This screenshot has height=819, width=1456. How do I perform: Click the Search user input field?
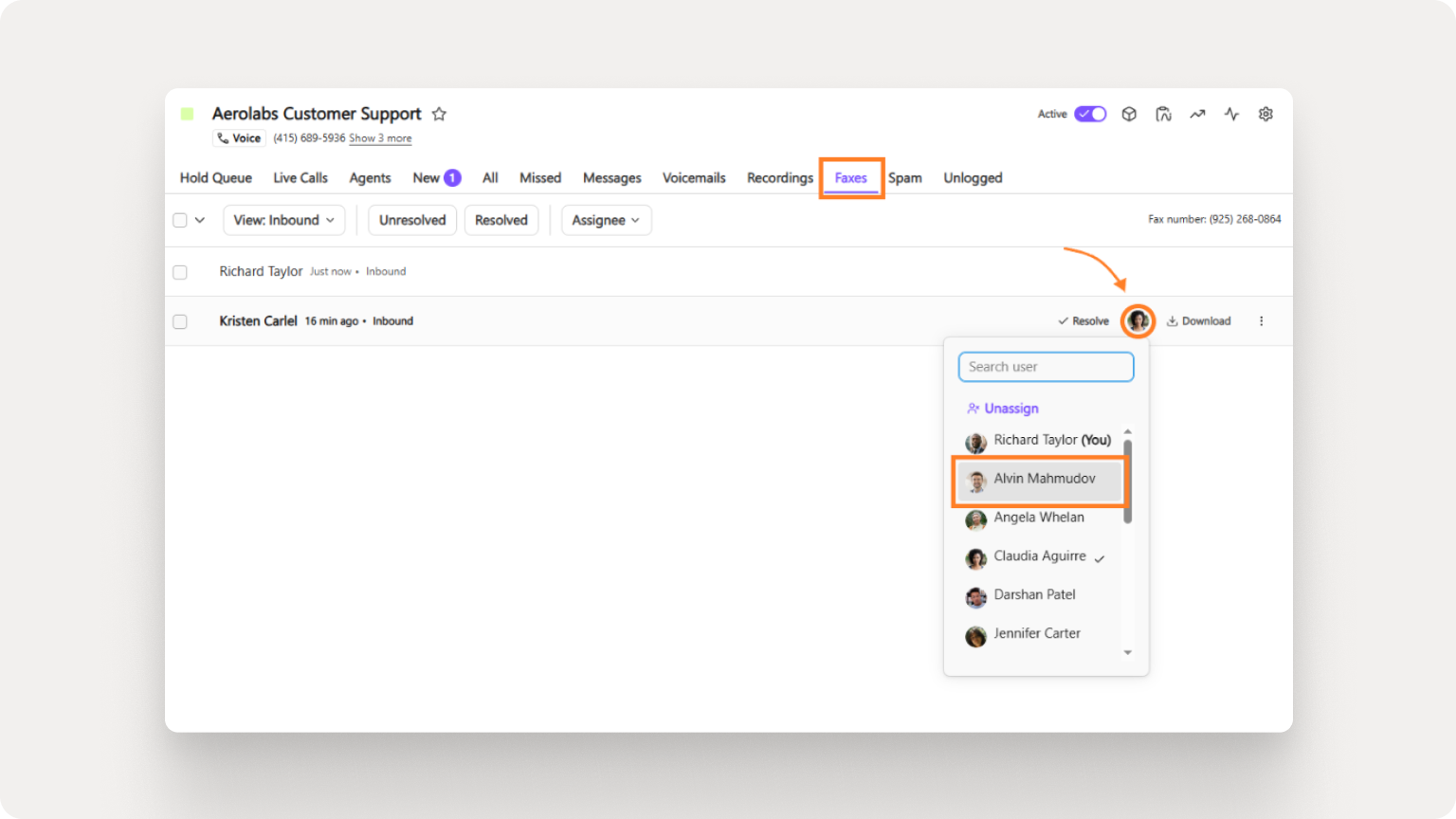[x=1046, y=367]
